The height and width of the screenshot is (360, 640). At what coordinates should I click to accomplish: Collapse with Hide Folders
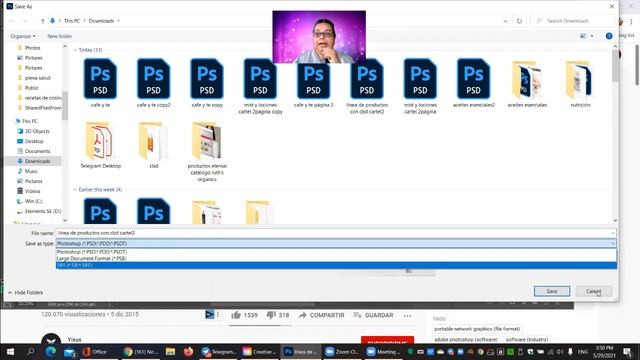[x=25, y=293]
